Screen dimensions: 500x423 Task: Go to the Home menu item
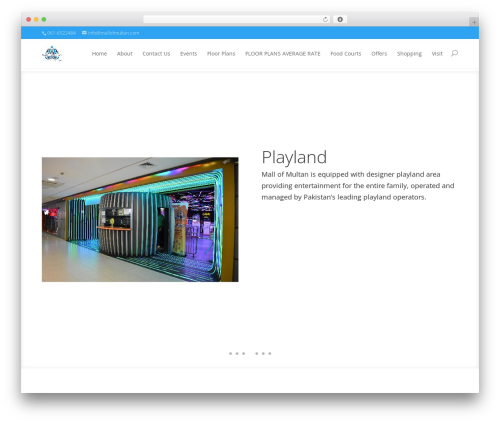pos(99,54)
